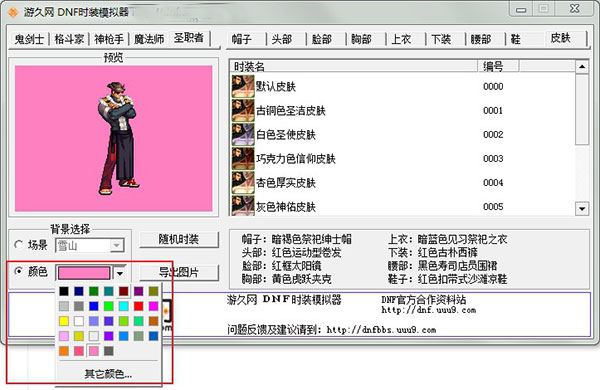Switch to the 鬼剑士 class tab
Image resolution: width=600 pixels, height=390 pixels.
pos(29,39)
